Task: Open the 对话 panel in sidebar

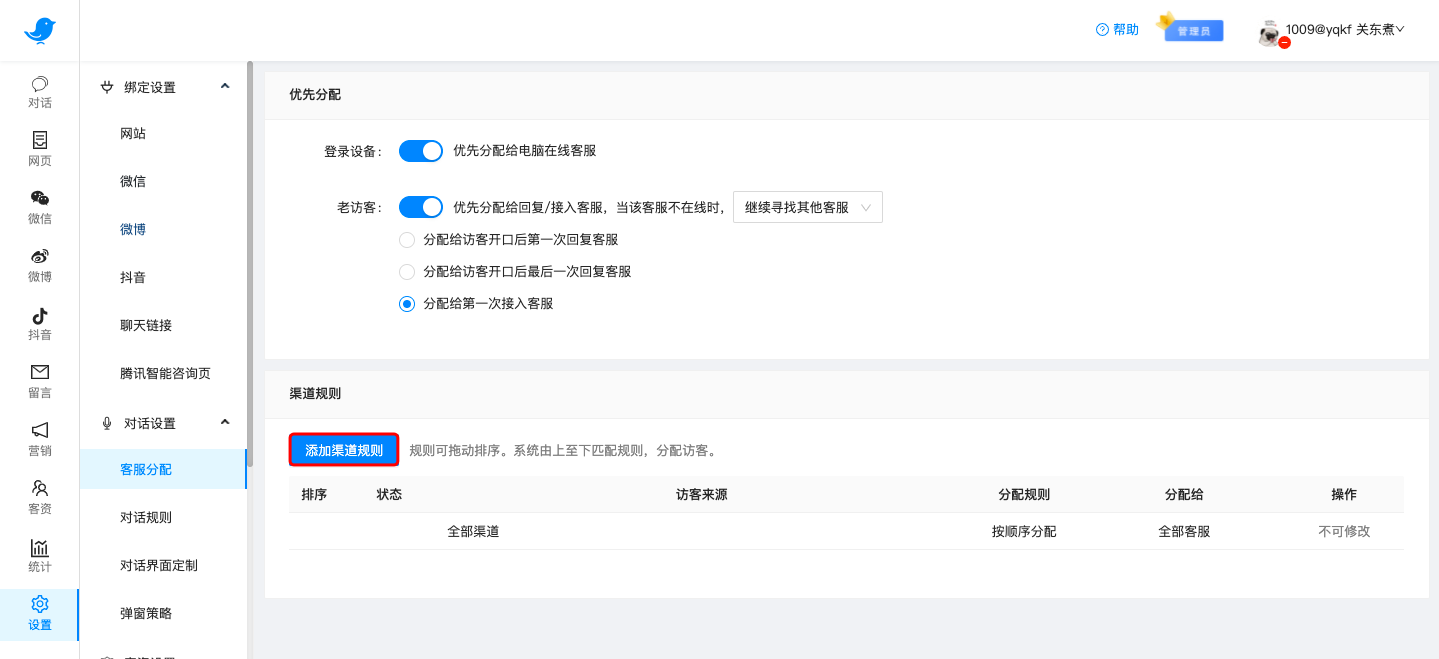Action: point(39,91)
